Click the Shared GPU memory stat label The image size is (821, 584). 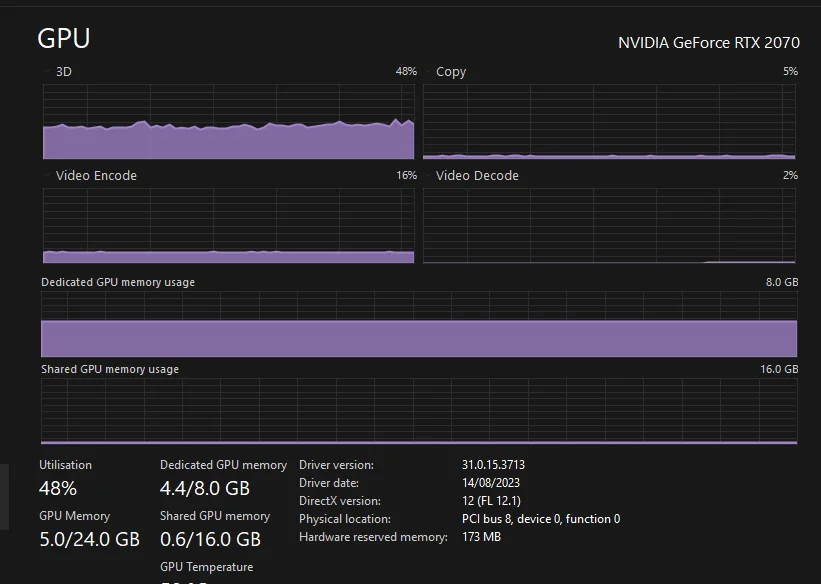(x=215, y=516)
